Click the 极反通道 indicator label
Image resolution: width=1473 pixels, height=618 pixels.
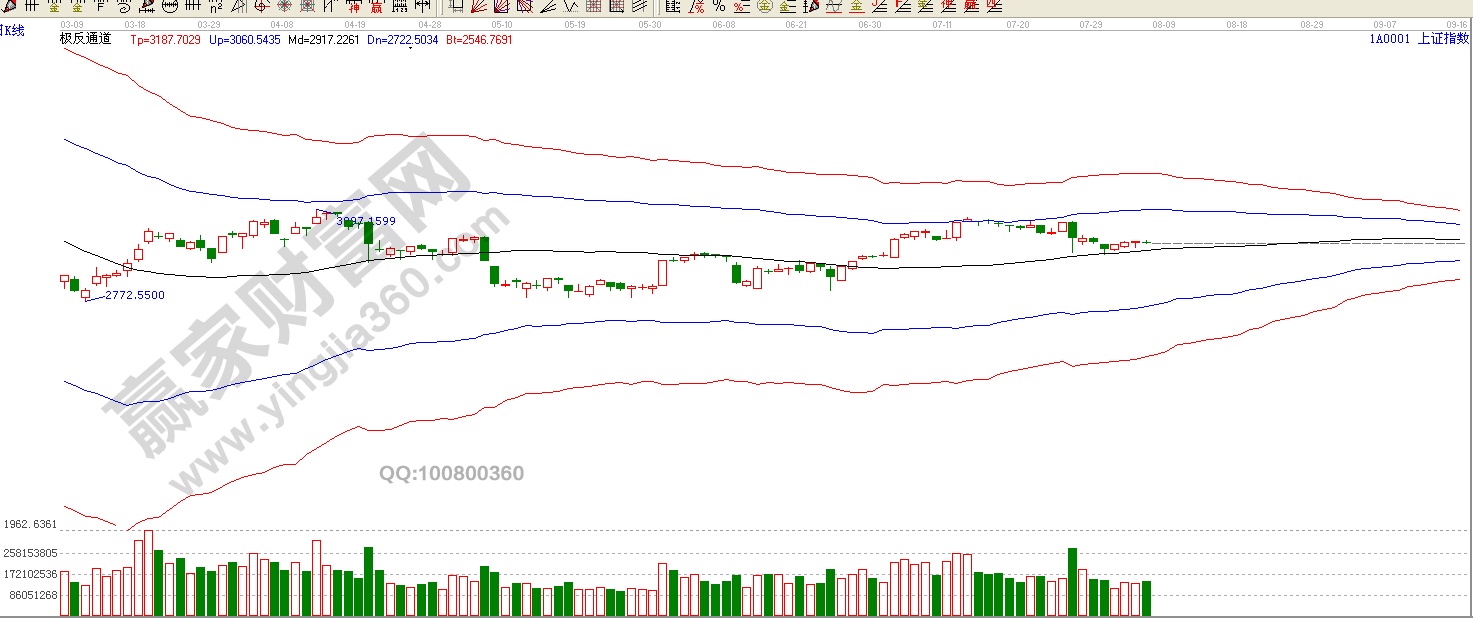pyautogui.click(x=86, y=39)
